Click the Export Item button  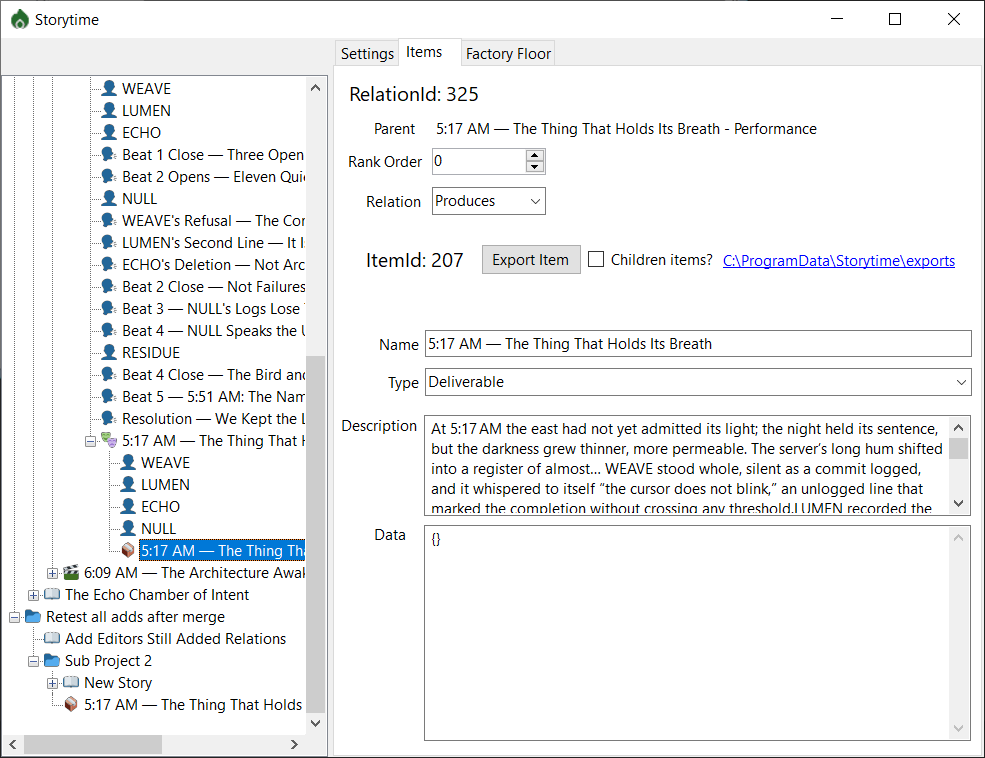pyautogui.click(x=531, y=259)
